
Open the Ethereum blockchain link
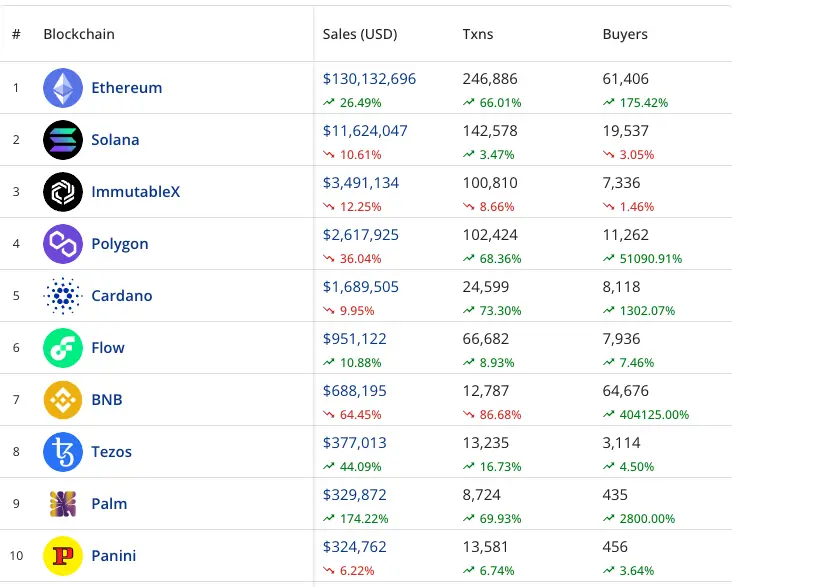[x=127, y=88]
